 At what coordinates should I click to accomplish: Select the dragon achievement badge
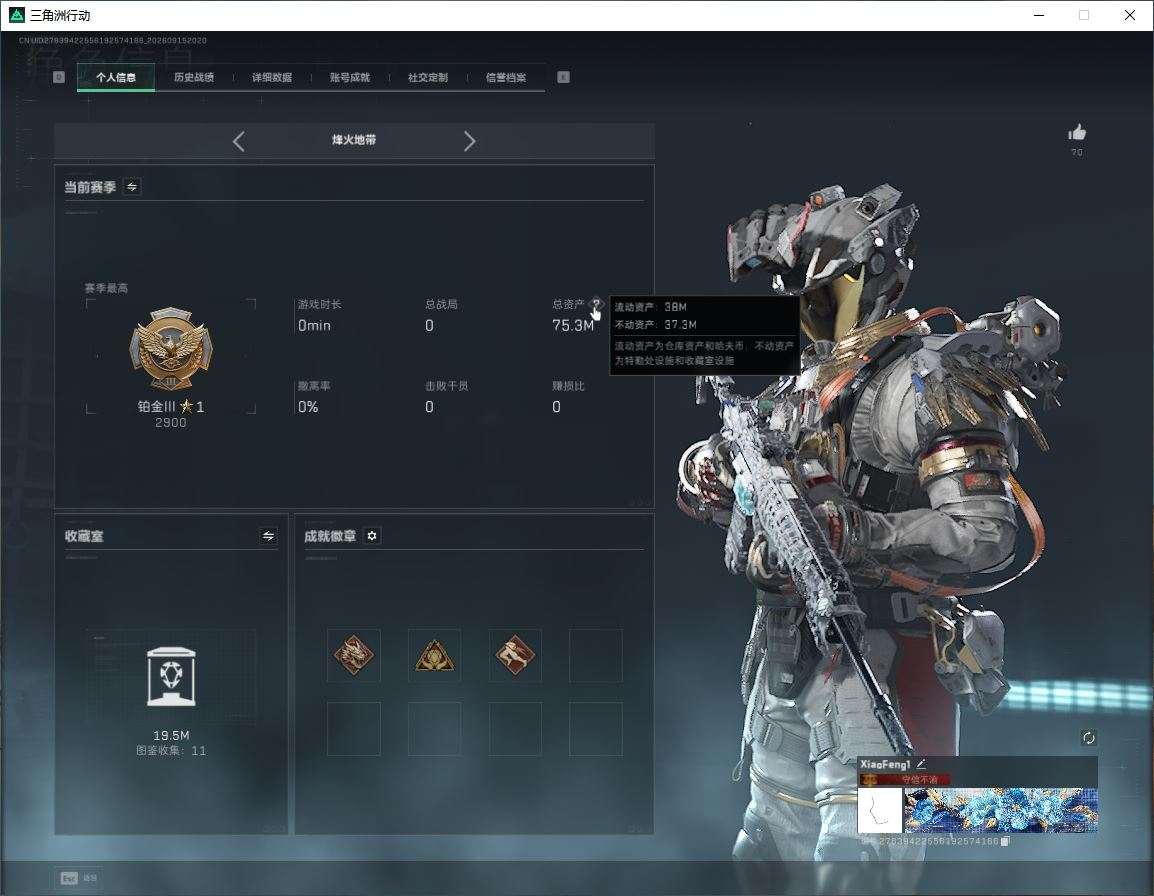click(x=354, y=655)
